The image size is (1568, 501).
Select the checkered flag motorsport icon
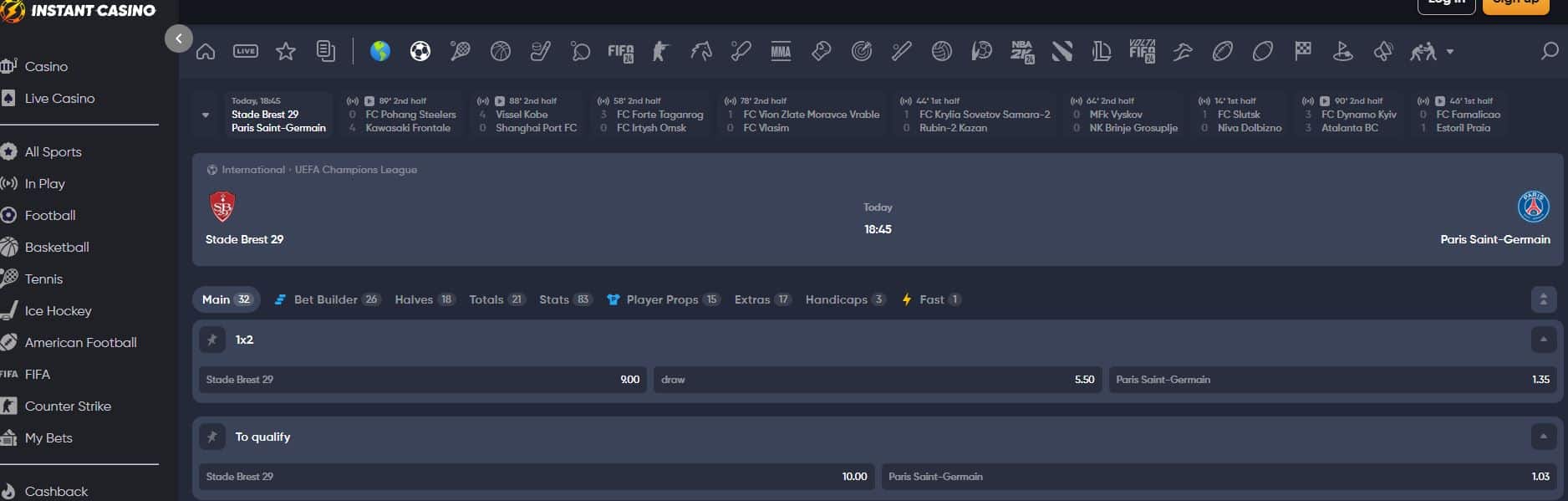pyautogui.click(x=1303, y=52)
